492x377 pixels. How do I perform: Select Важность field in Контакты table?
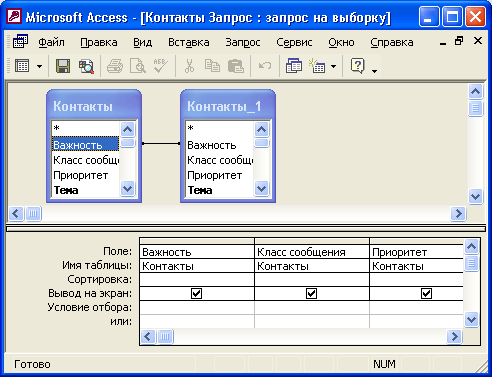click(x=85, y=144)
